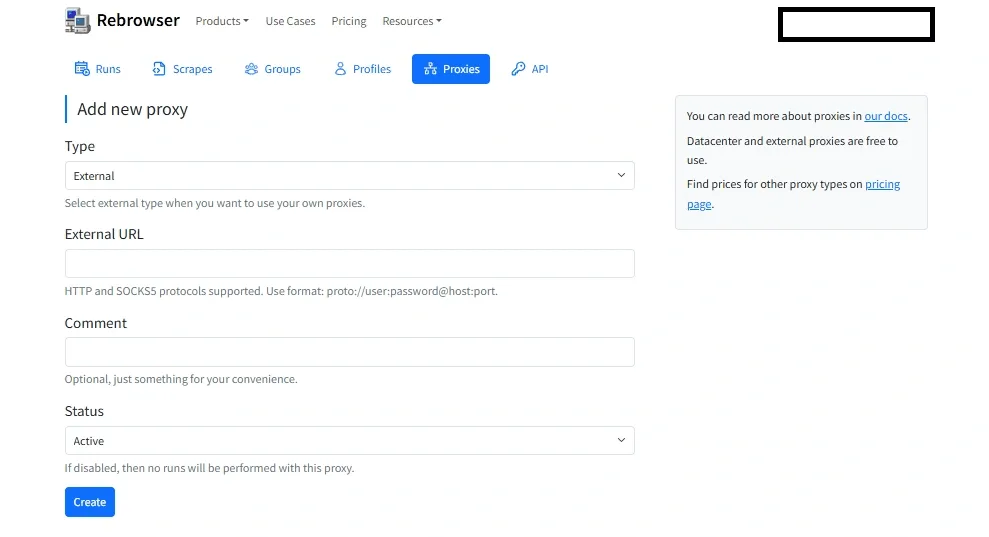Switch to the API tab

point(530,69)
